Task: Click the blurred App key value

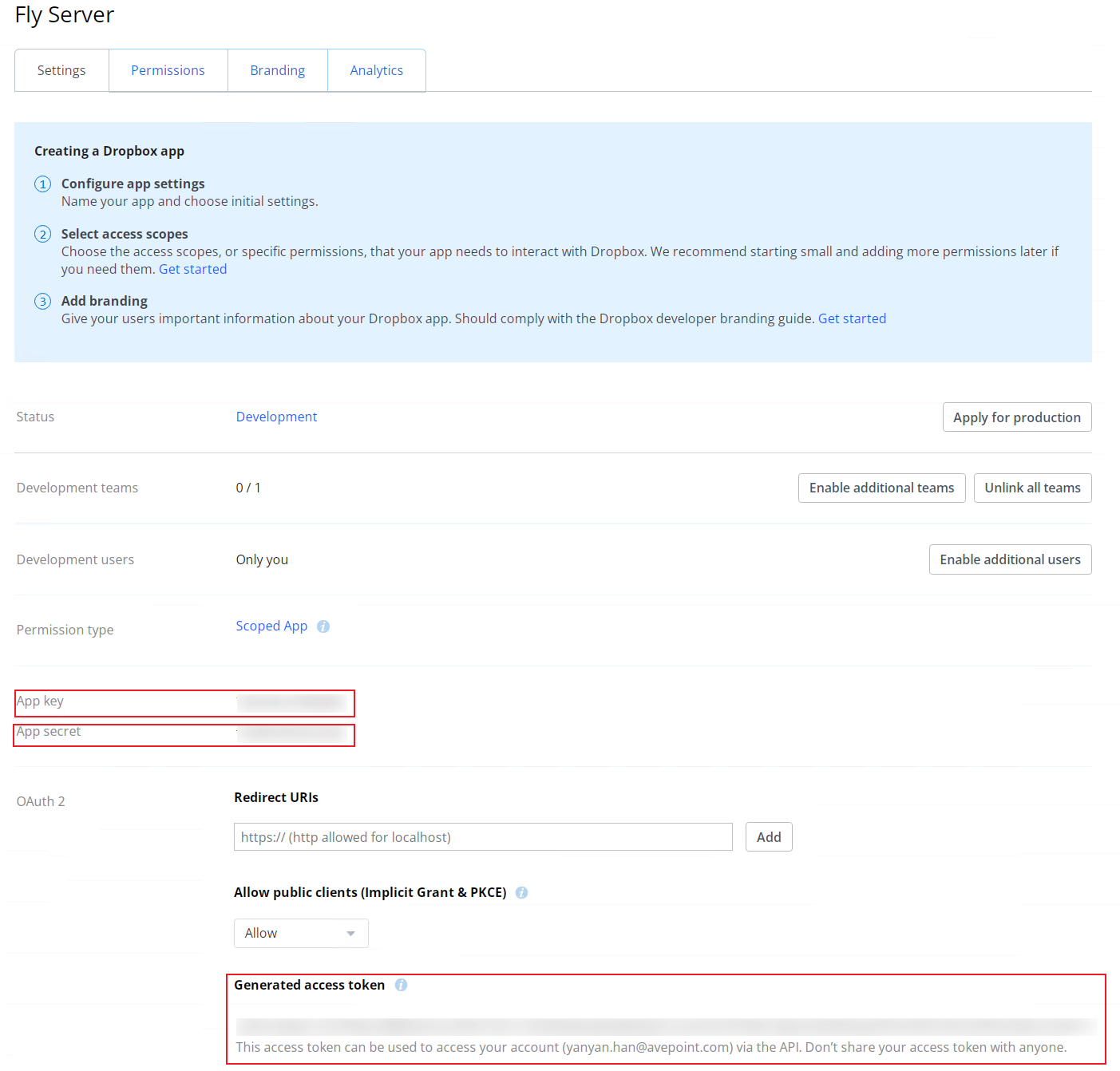Action: (292, 703)
